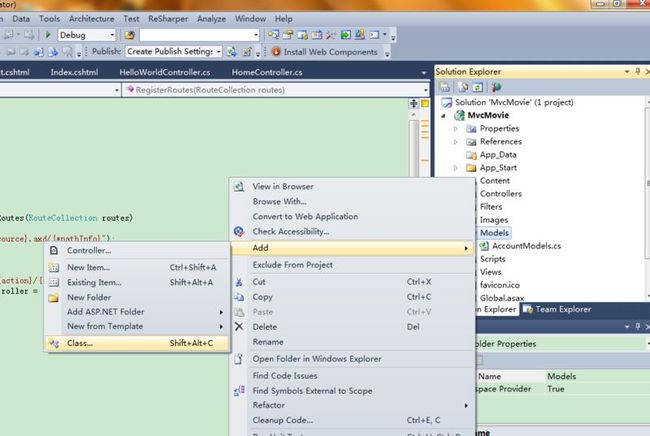Open the Create Publish Settings dropdown
The width and height of the screenshot is (650, 436).
pos(174,51)
